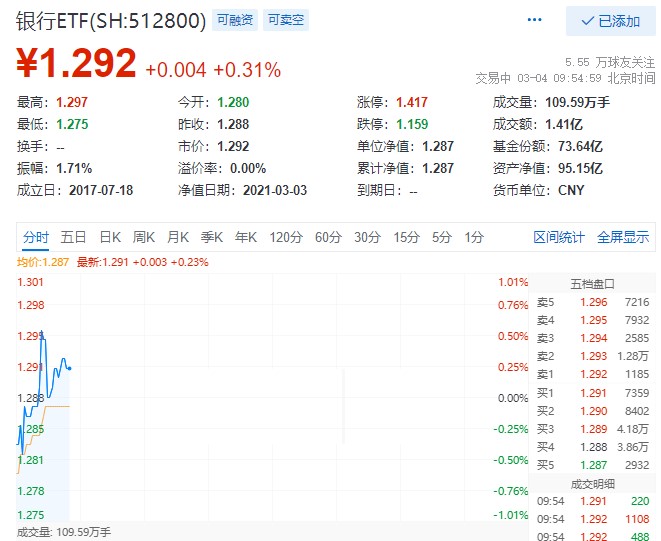
Task: Open the 区间统计 link
Action: click(559, 237)
